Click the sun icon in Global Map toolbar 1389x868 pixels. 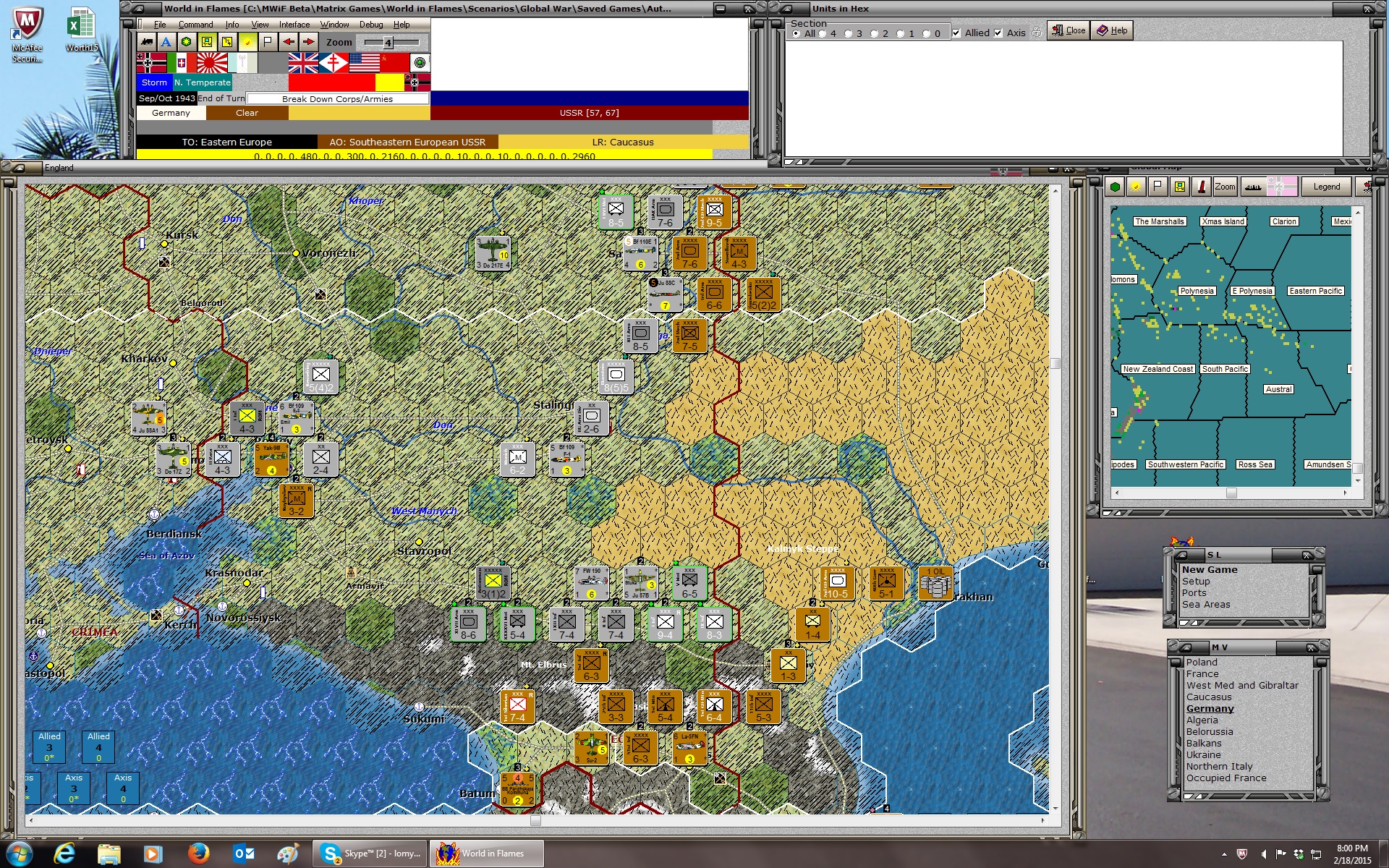[x=1136, y=187]
